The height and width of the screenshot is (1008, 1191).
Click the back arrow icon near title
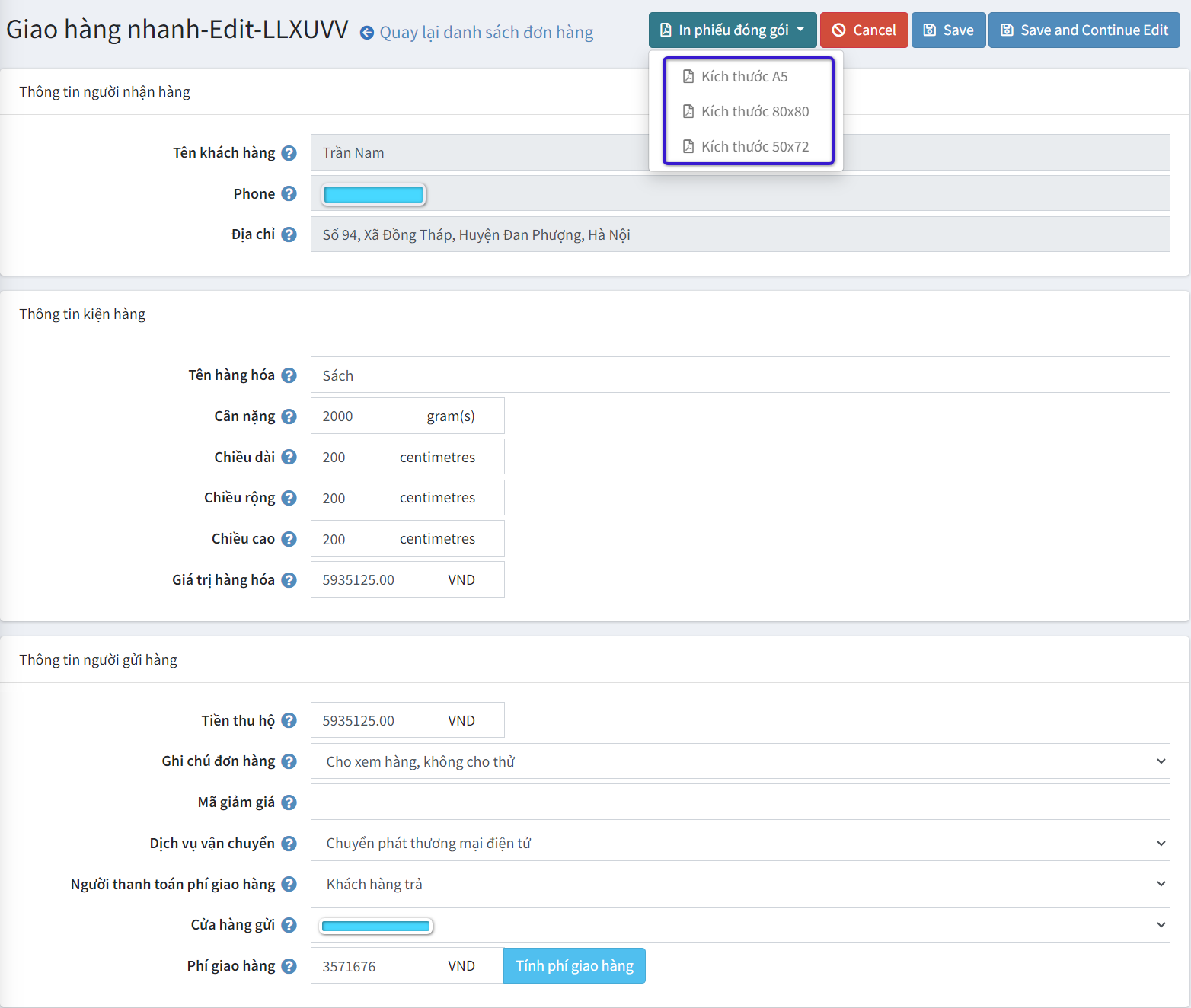pos(367,33)
